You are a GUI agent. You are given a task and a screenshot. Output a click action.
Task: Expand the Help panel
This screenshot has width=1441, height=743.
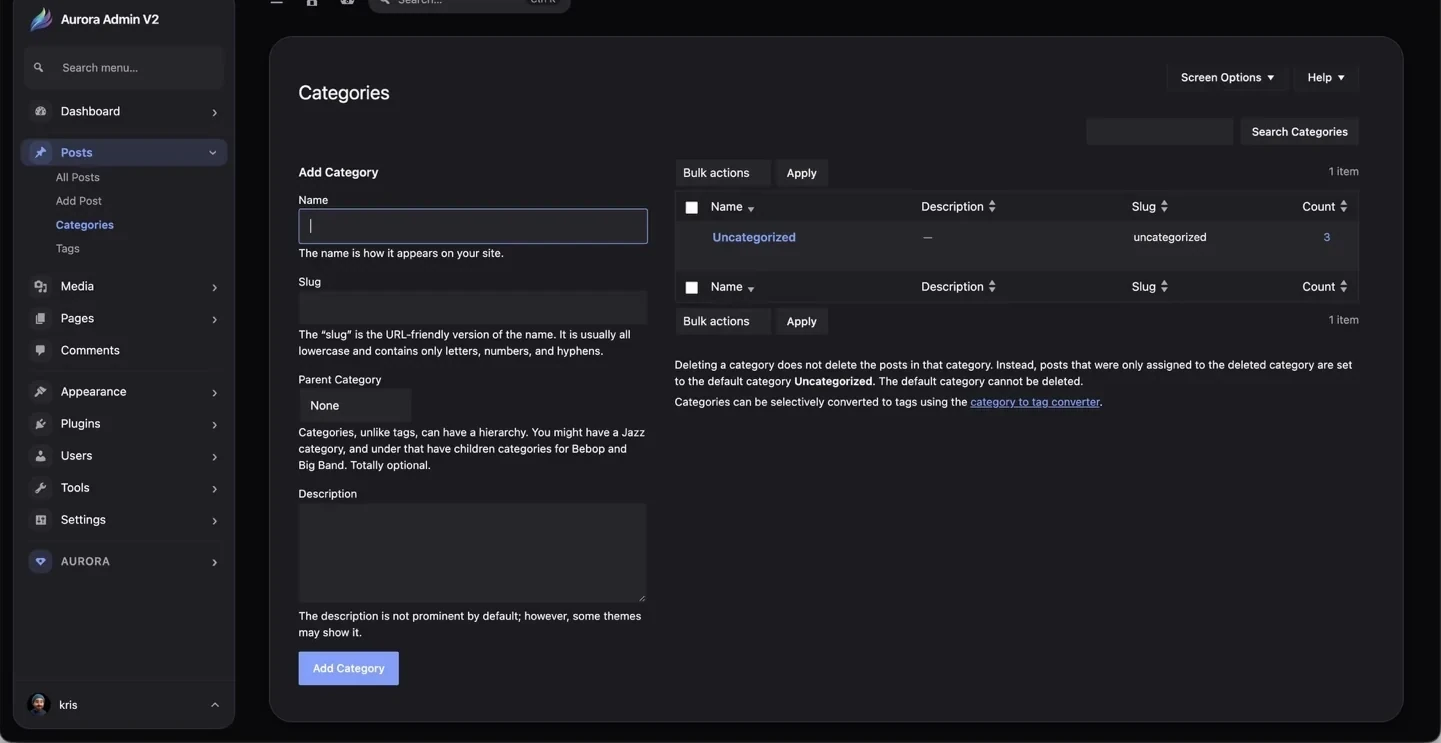click(x=1325, y=77)
